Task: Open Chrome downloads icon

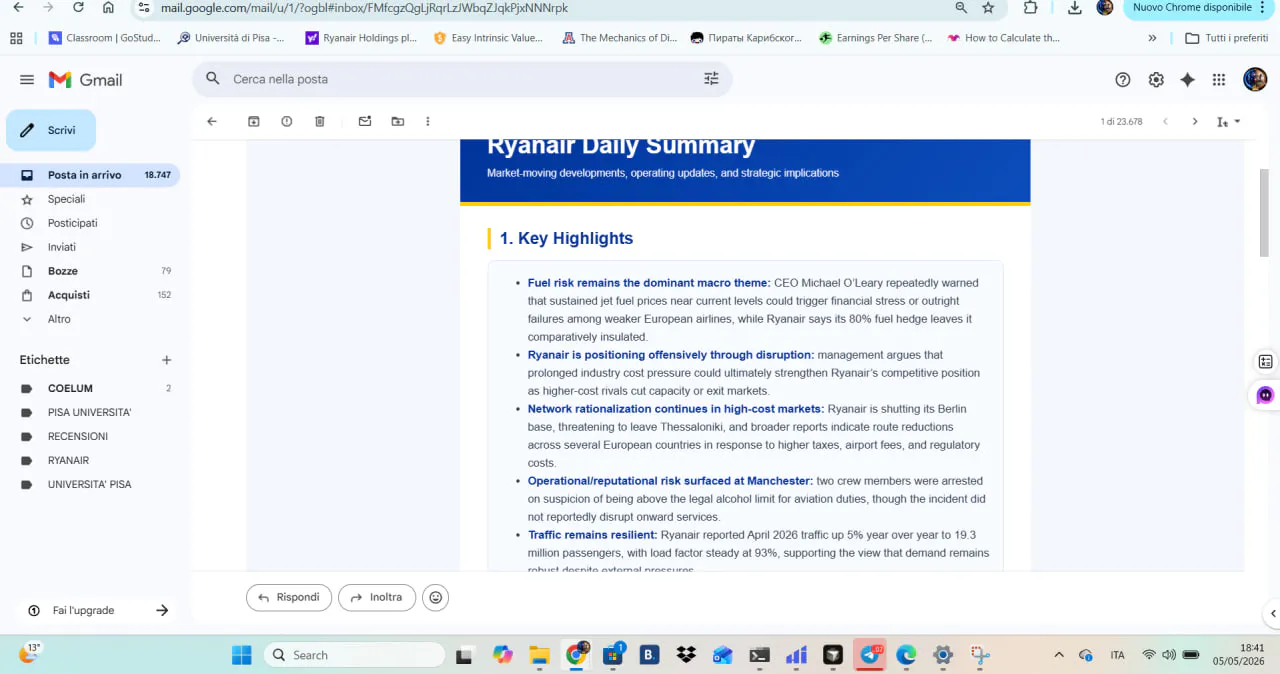Action: click(1074, 8)
